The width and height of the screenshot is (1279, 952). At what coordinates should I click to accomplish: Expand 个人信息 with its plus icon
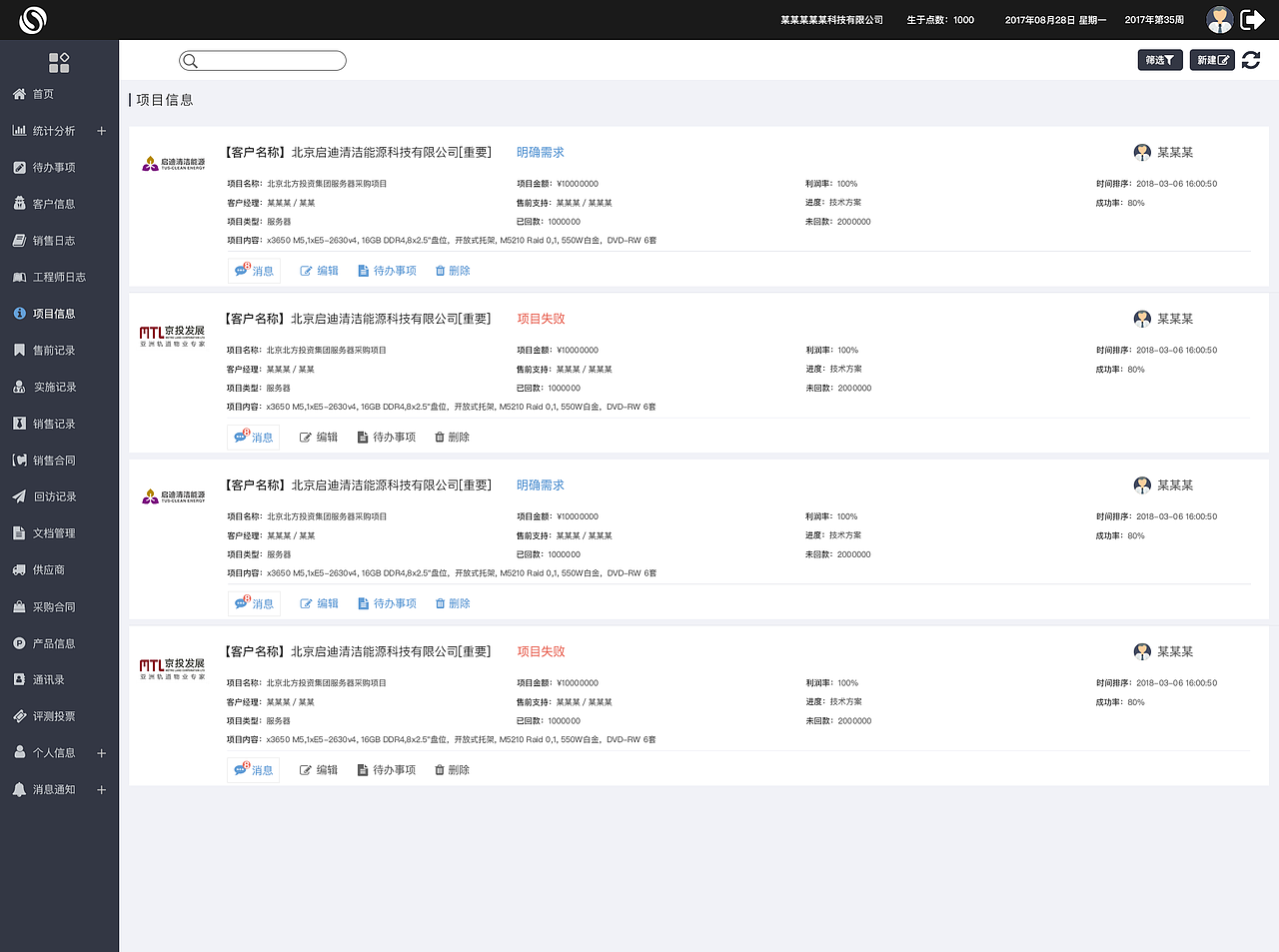coord(101,753)
